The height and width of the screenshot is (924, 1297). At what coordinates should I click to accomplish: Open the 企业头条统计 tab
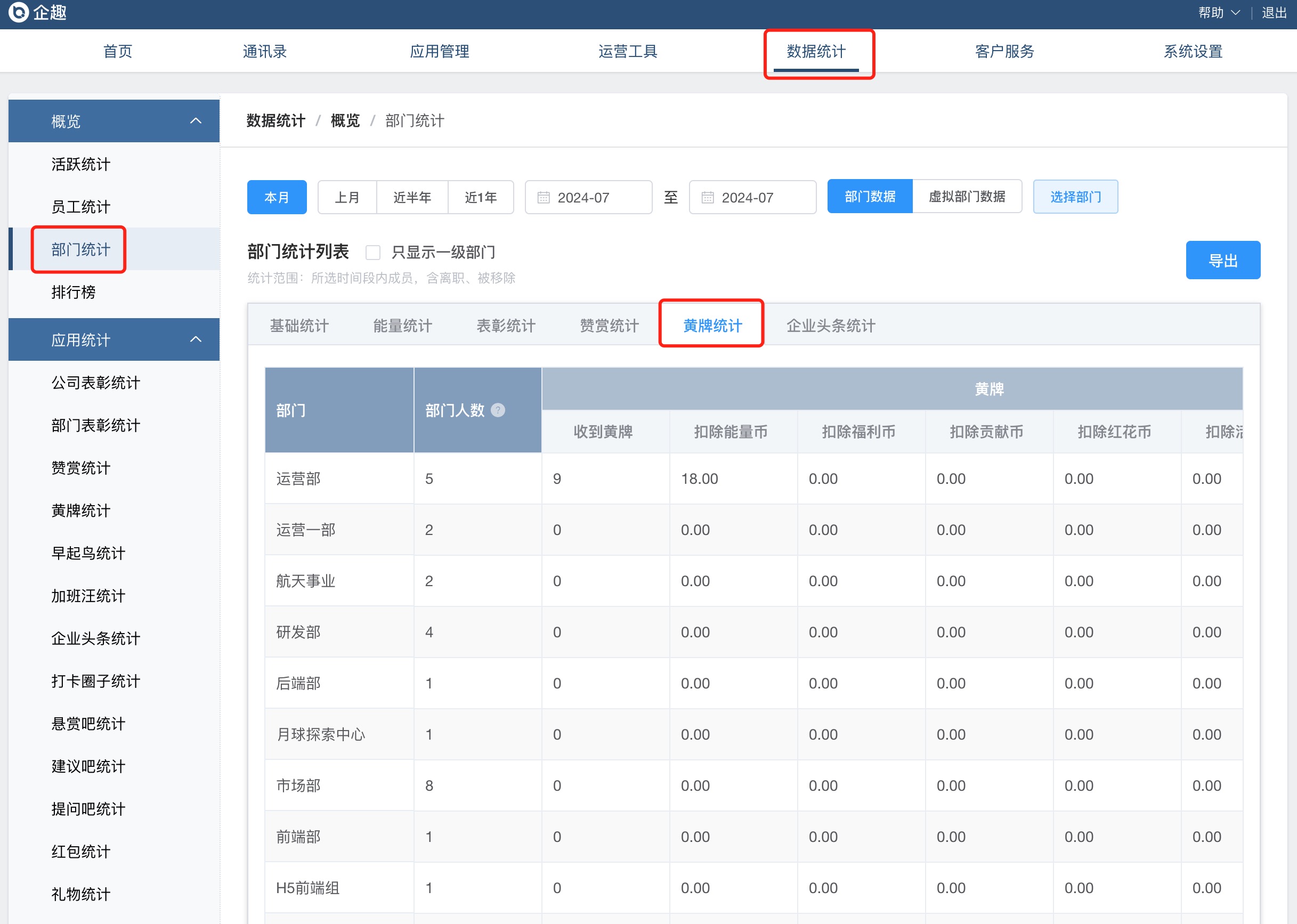(830, 326)
